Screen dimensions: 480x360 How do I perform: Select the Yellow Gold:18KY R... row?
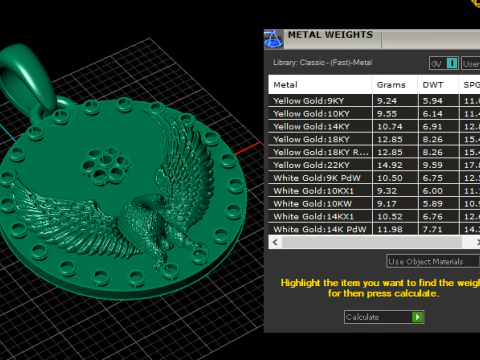tap(374, 152)
